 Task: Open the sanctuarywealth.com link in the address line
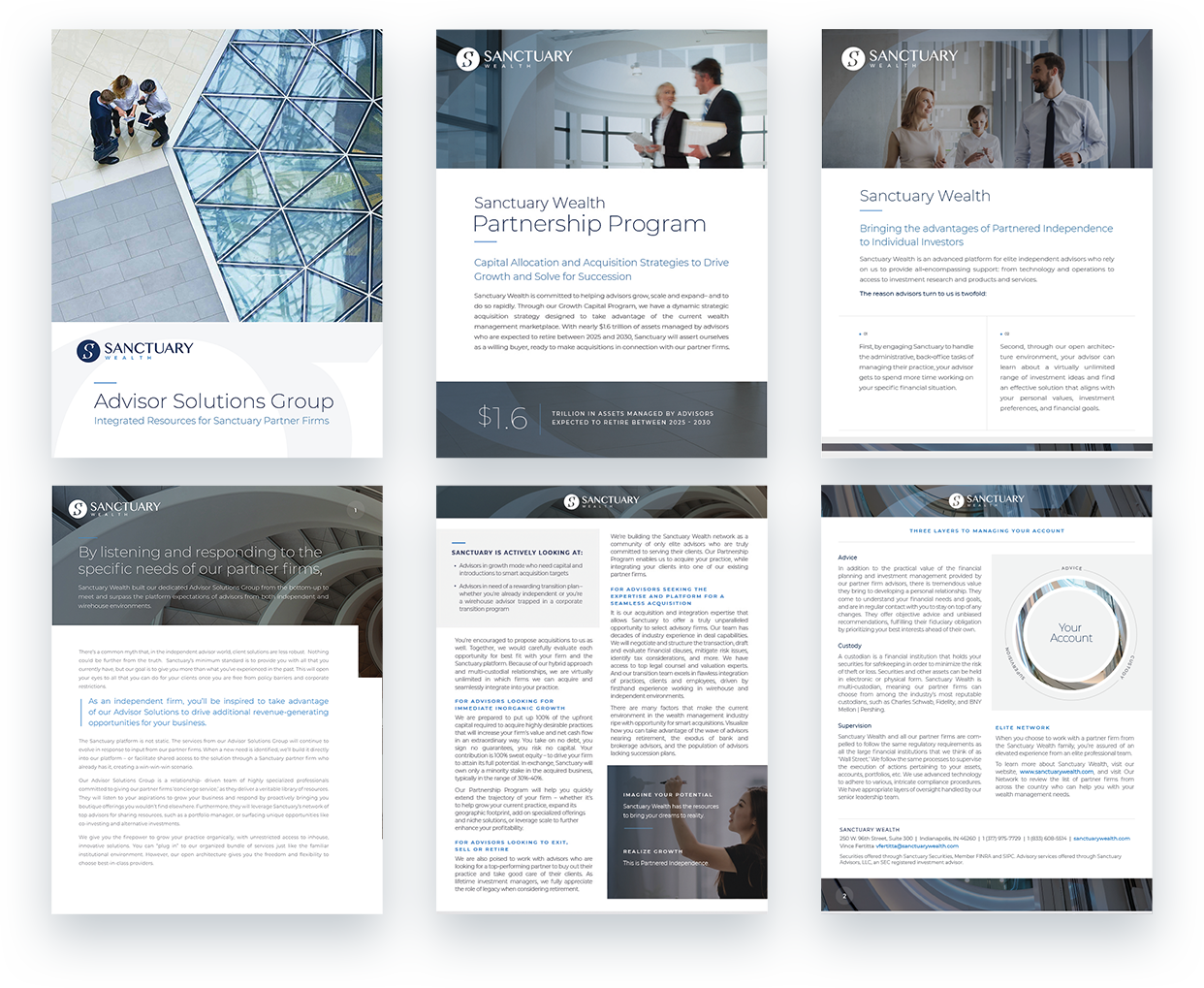[x=1101, y=838]
